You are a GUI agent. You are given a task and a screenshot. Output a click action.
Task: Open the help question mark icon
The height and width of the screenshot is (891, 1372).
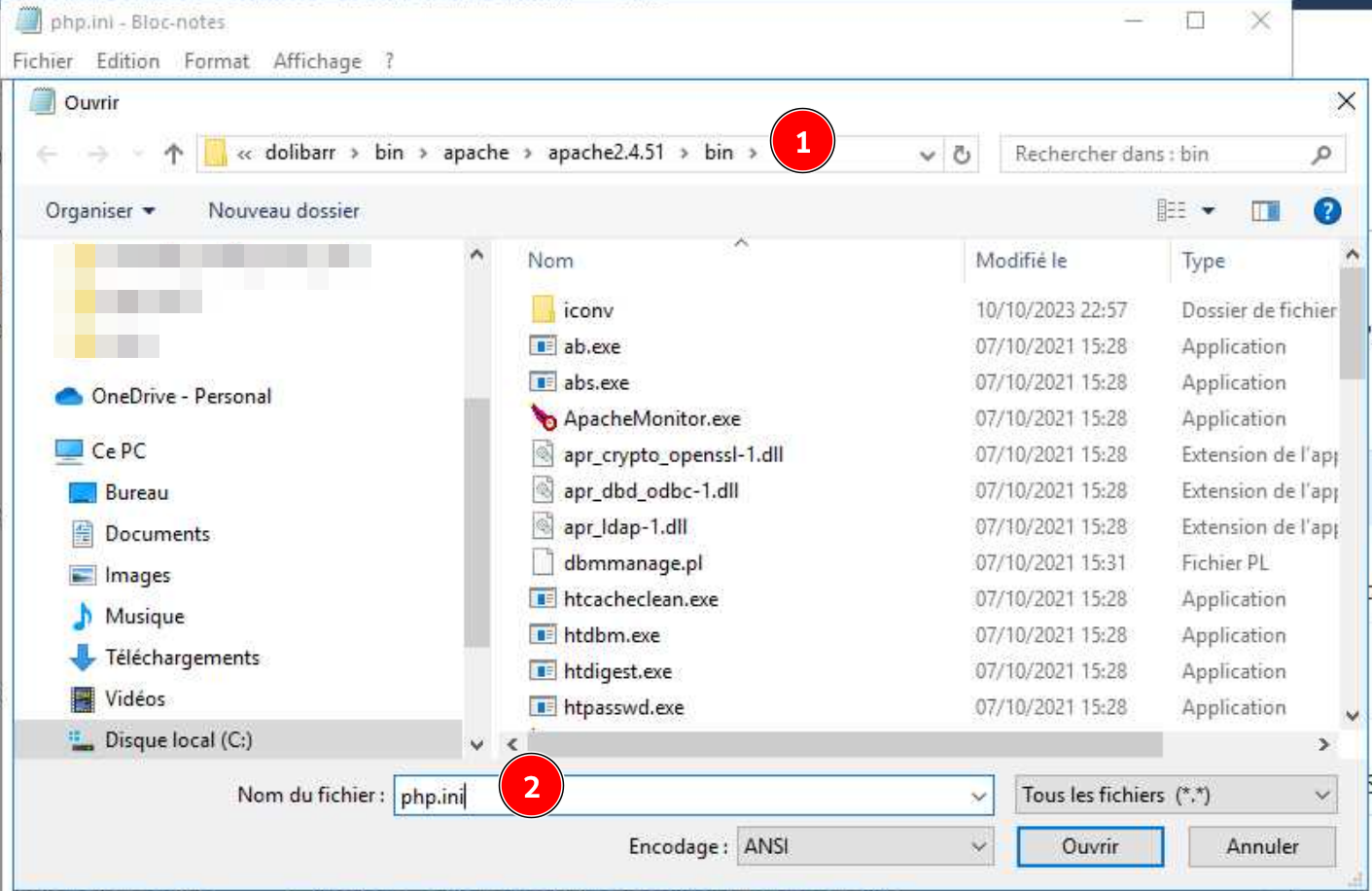click(x=1326, y=211)
